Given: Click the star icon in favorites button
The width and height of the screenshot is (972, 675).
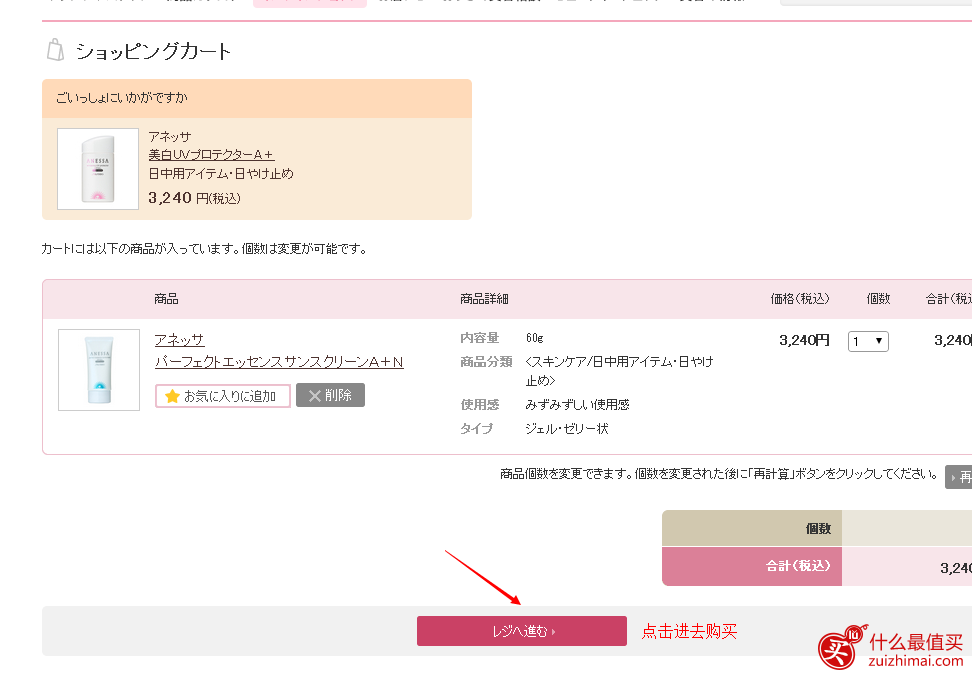Looking at the screenshot, I should (x=172, y=395).
